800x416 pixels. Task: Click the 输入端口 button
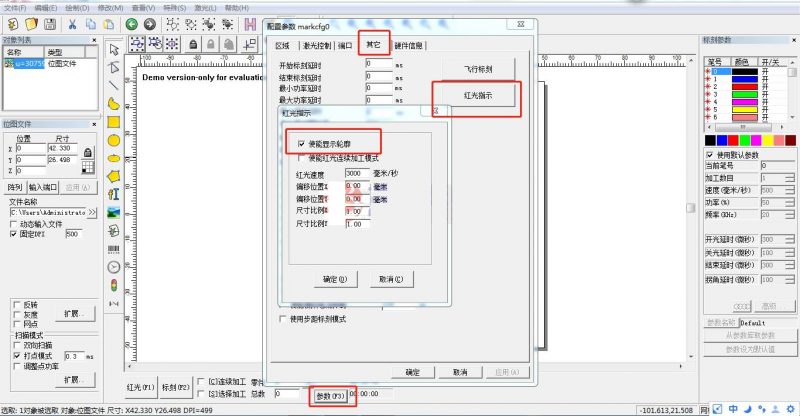click(43, 187)
